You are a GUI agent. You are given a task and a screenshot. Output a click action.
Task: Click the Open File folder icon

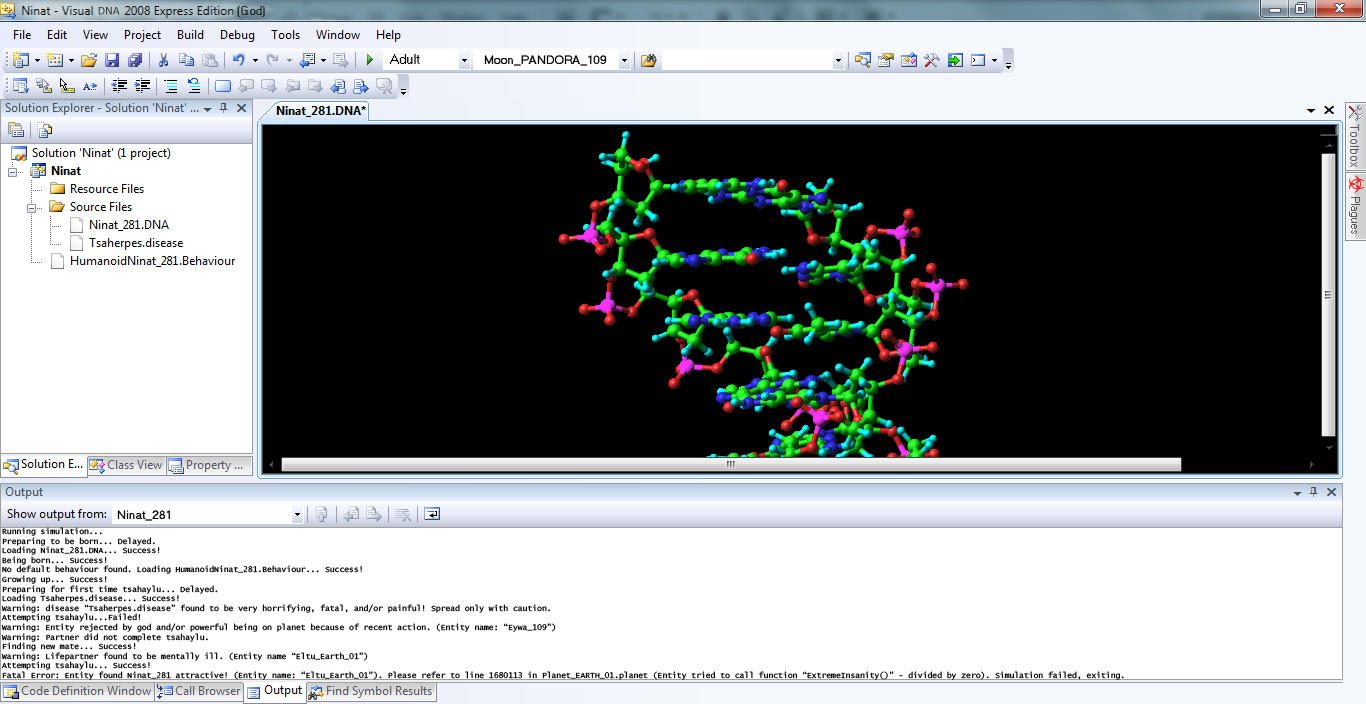click(x=89, y=60)
